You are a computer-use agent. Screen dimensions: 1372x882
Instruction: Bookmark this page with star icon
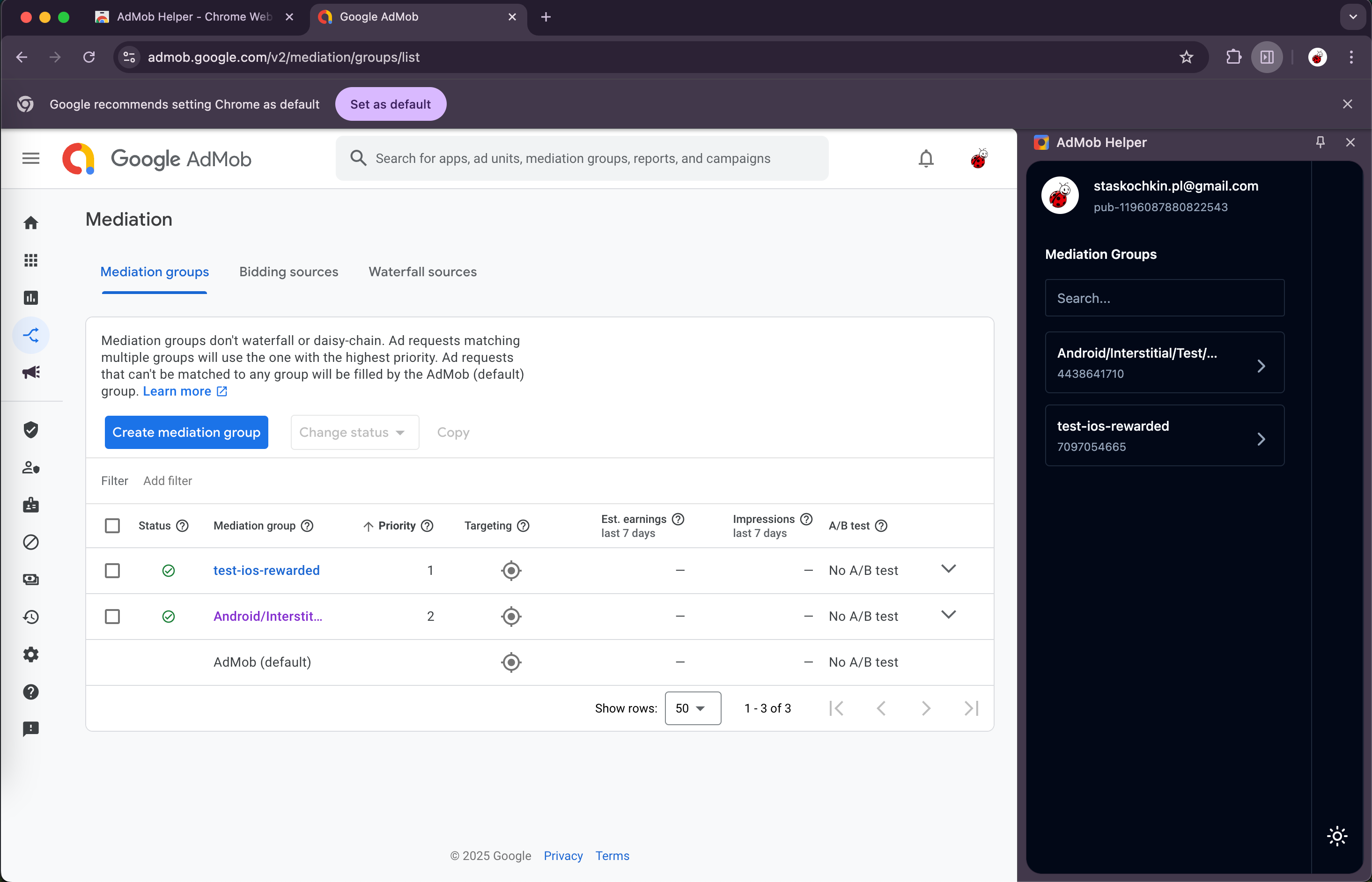(1187, 57)
